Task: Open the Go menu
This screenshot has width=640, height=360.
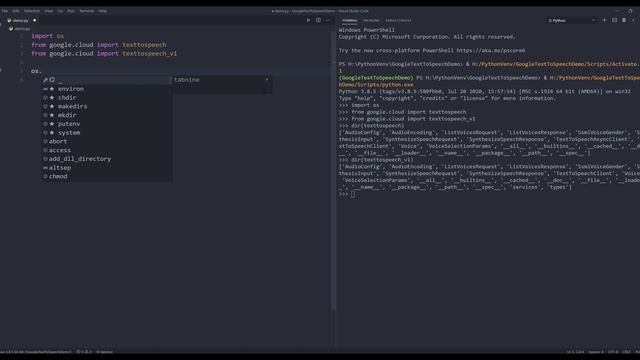Action: coord(60,11)
